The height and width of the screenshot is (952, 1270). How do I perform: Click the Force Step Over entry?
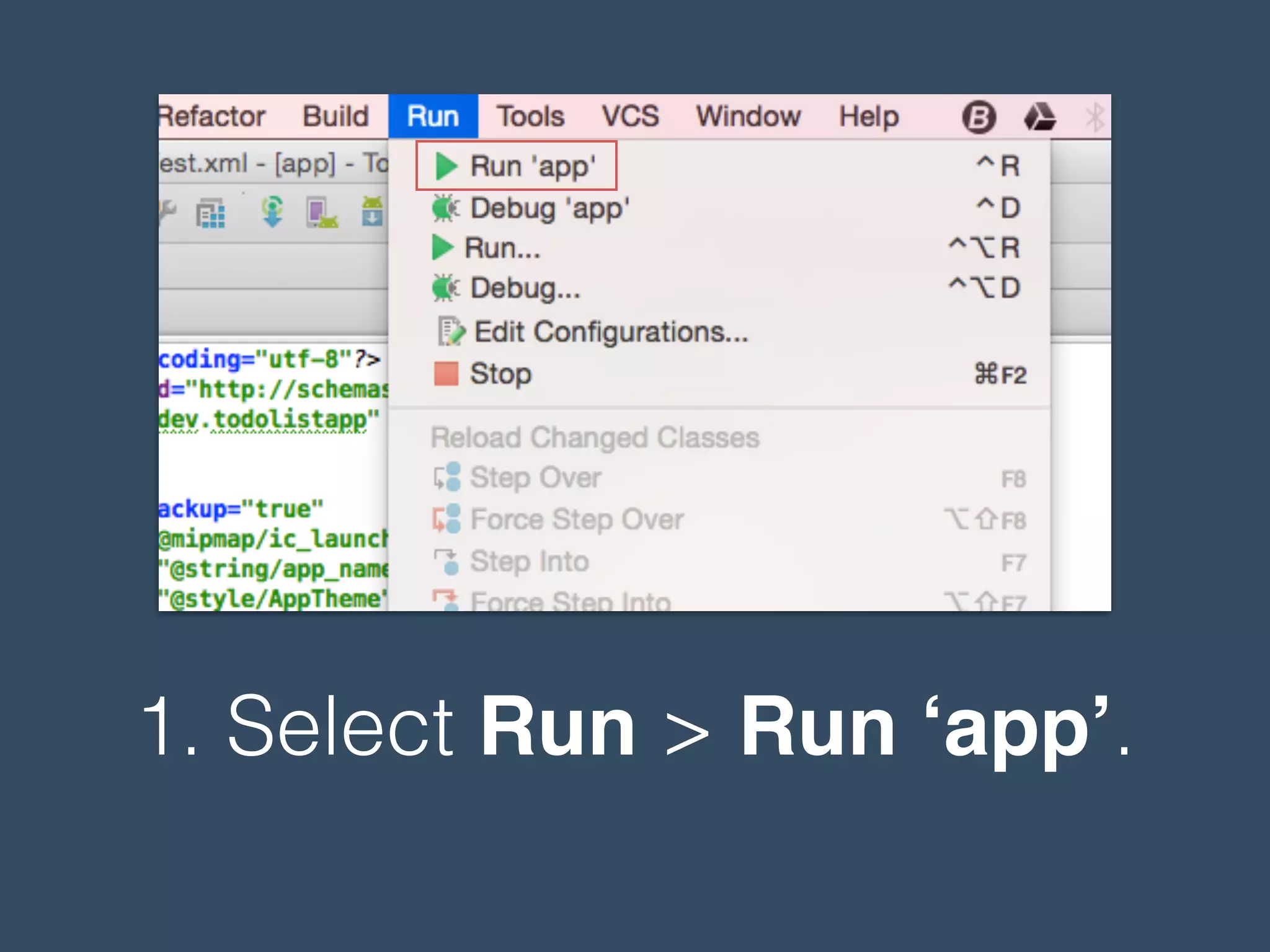(x=719, y=519)
